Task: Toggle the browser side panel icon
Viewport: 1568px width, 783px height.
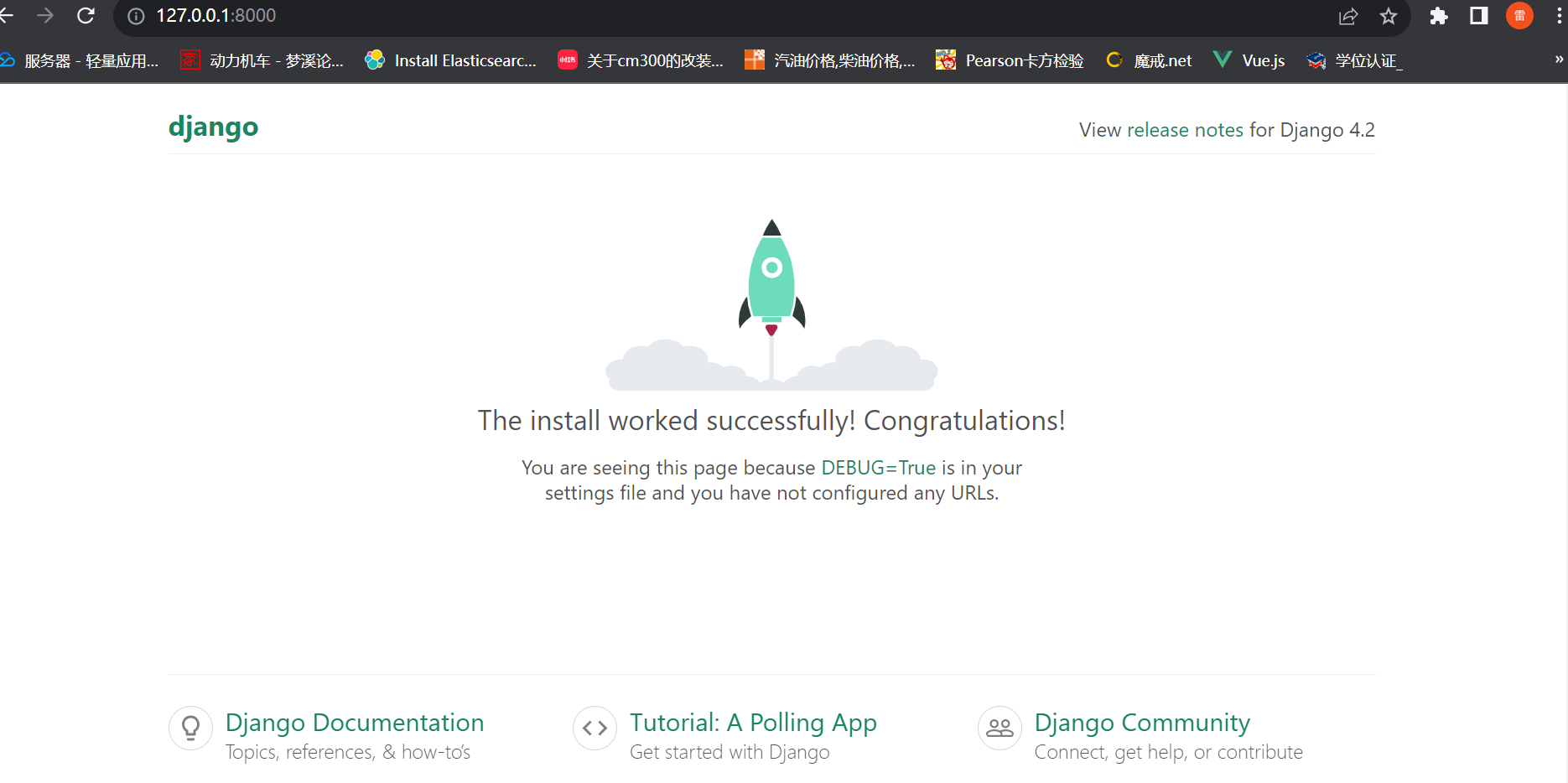Action: (x=1479, y=16)
